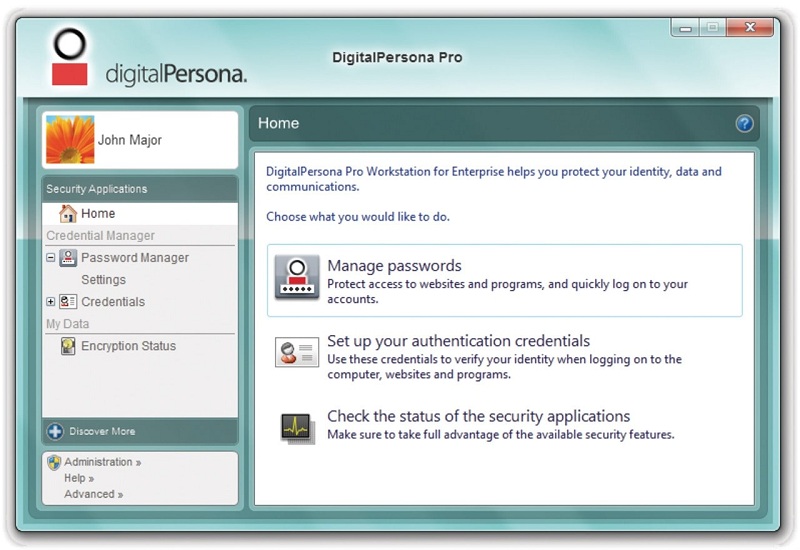
Task: Click the authentication credentials card icon
Action: click(296, 352)
